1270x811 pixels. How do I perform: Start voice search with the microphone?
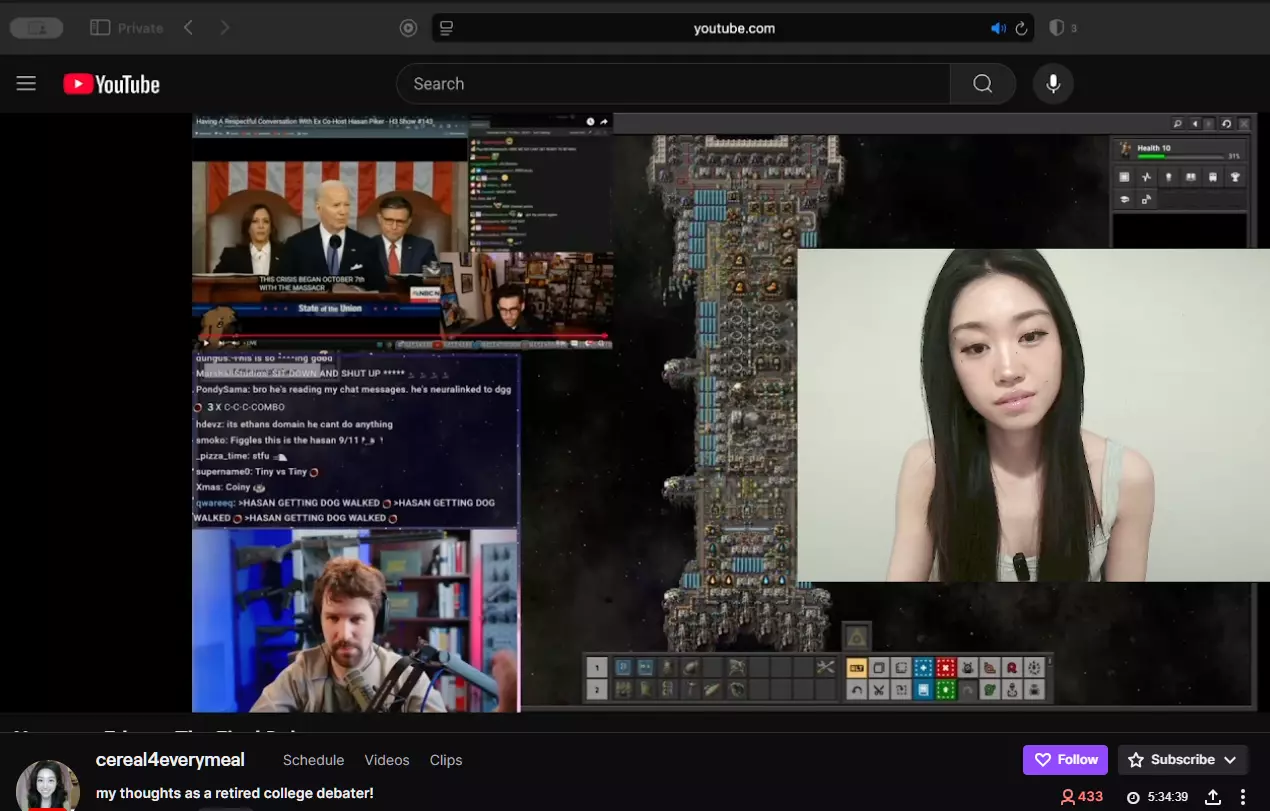(1053, 84)
